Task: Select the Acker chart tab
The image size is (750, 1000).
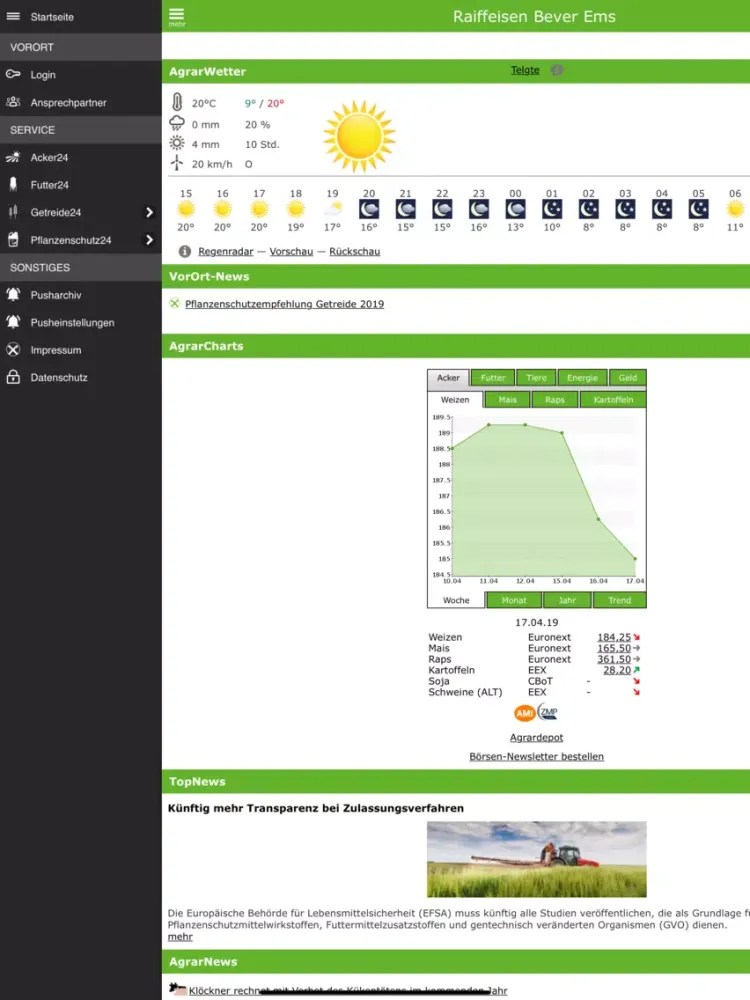Action: tap(448, 378)
